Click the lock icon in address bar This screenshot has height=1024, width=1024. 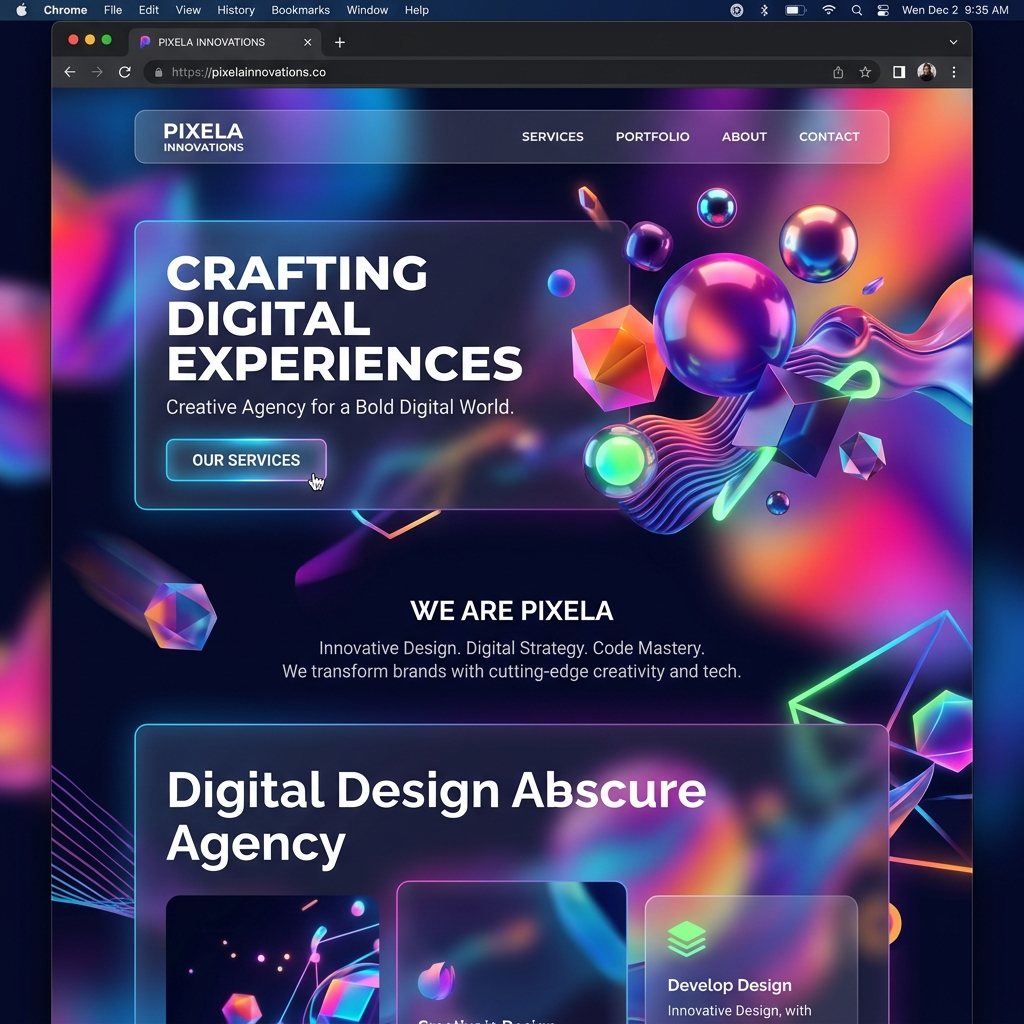coord(159,72)
